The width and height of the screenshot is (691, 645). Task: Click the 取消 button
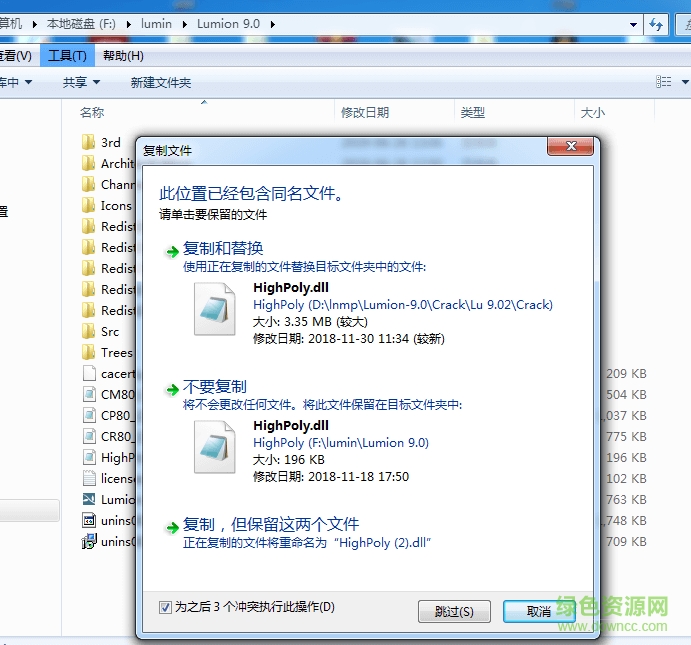[x=539, y=611]
